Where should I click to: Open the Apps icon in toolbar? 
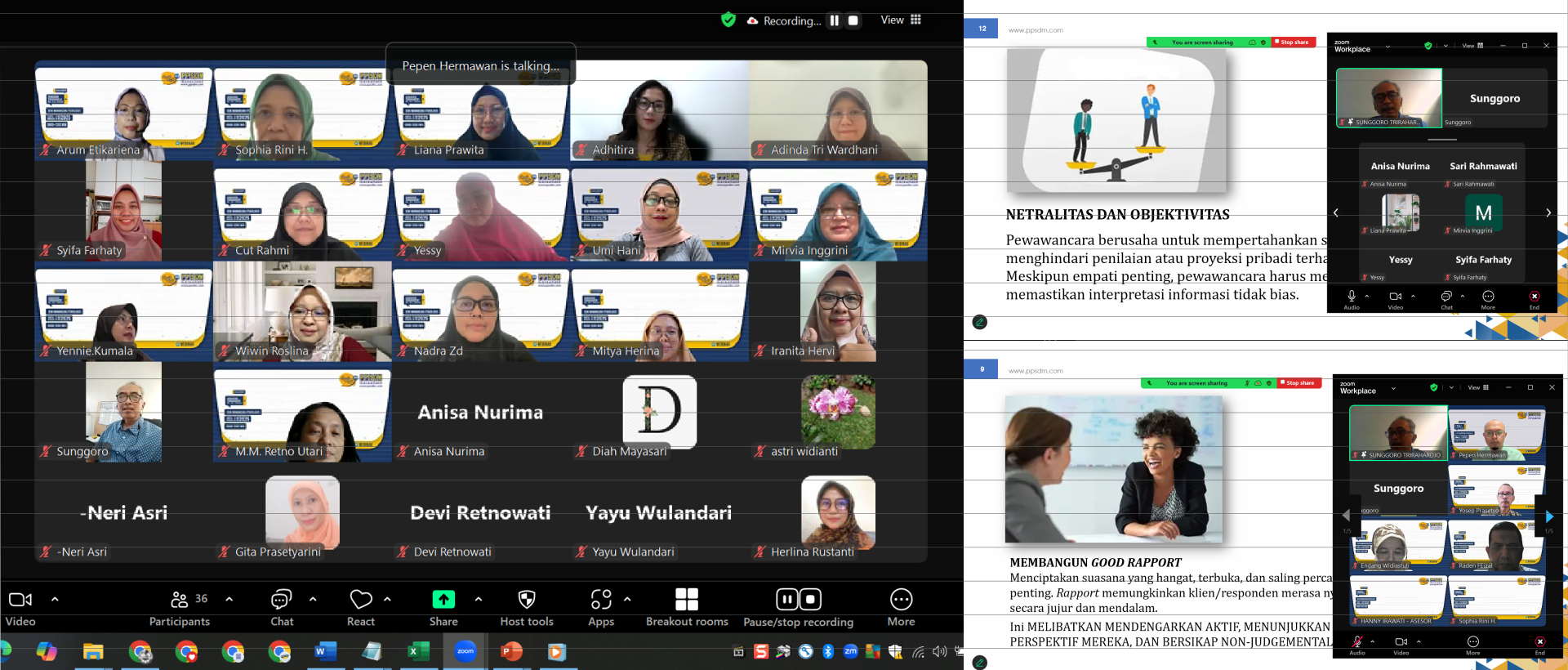(x=601, y=600)
